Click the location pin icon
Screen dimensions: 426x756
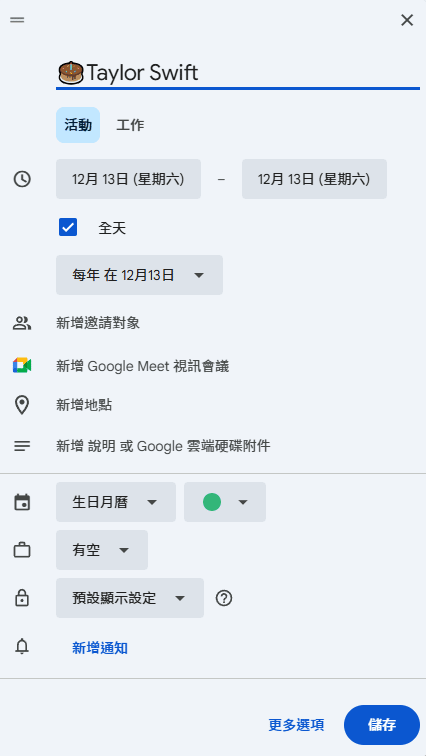click(x=22, y=405)
